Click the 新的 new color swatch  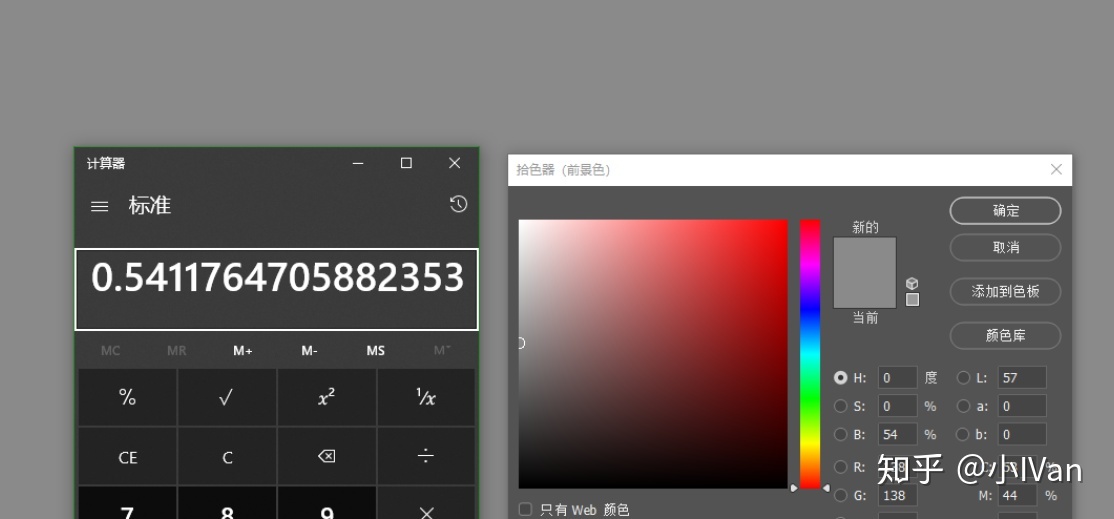(x=865, y=255)
